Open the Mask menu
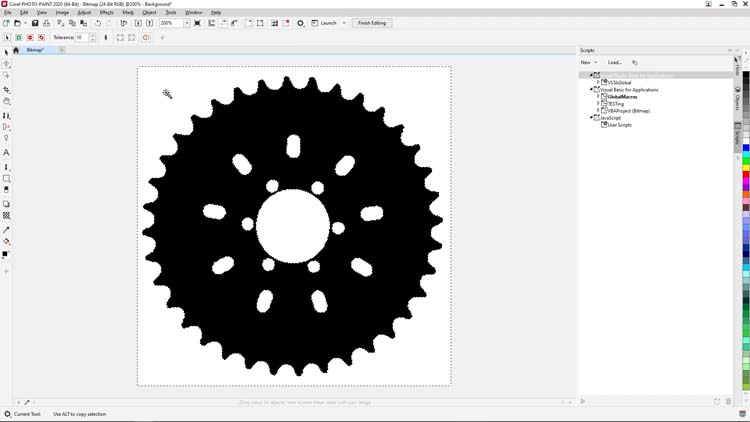 tap(128, 12)
